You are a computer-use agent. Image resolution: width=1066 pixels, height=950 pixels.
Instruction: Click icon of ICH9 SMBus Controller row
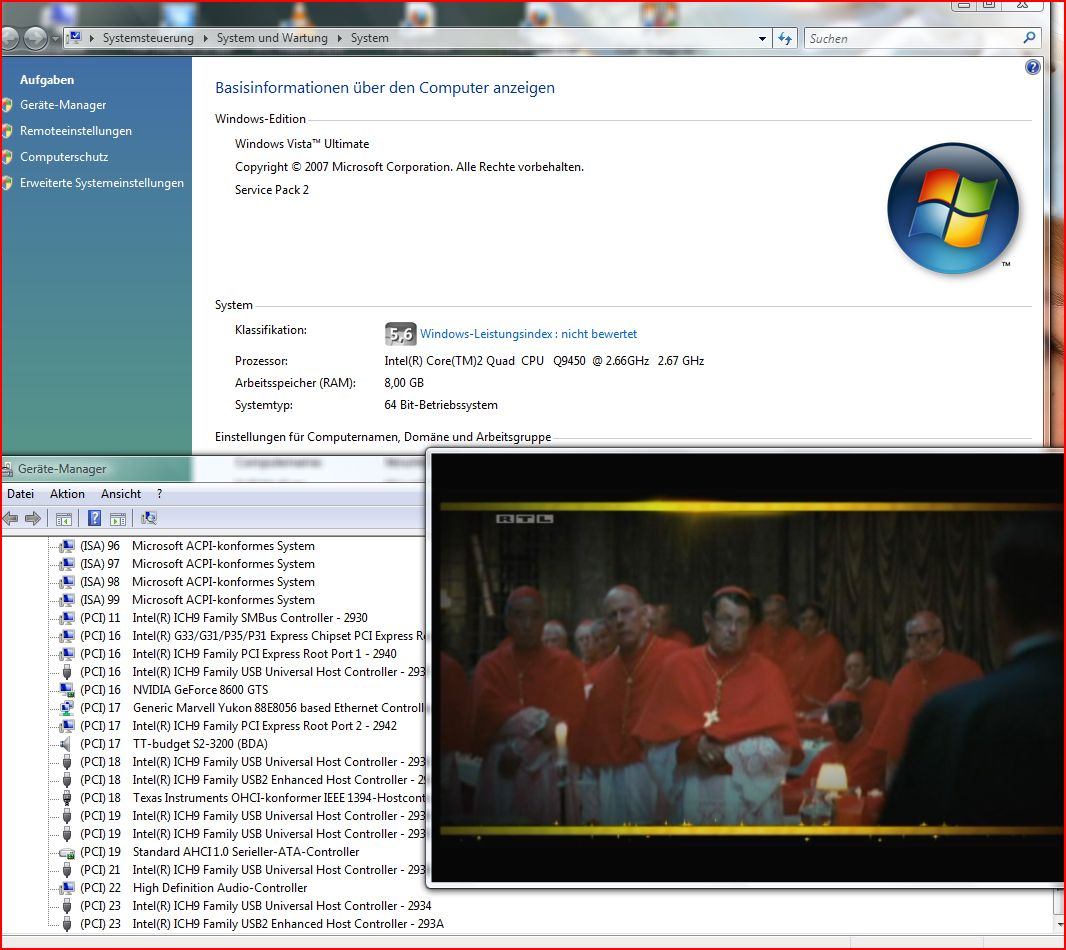(x=67, y=618)
